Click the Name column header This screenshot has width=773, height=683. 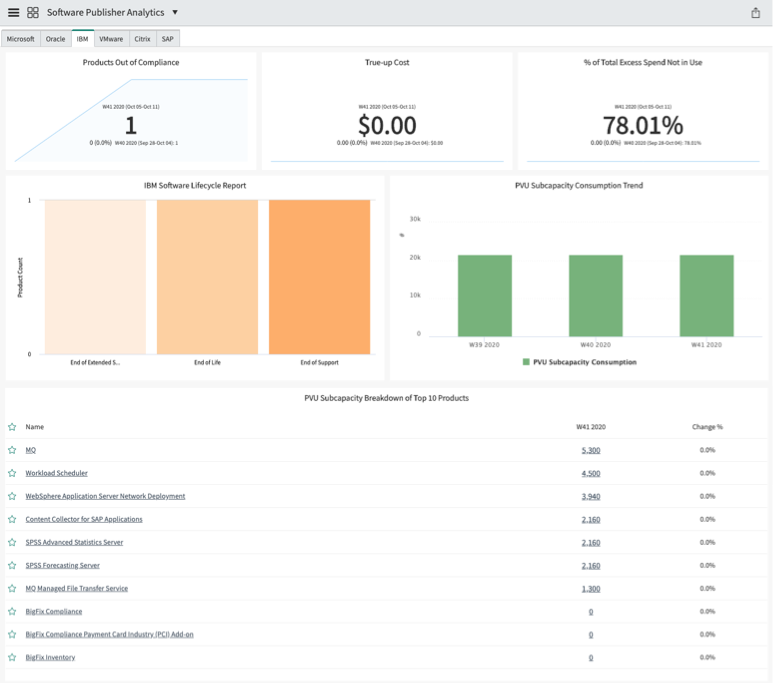[x=35, y=427]
